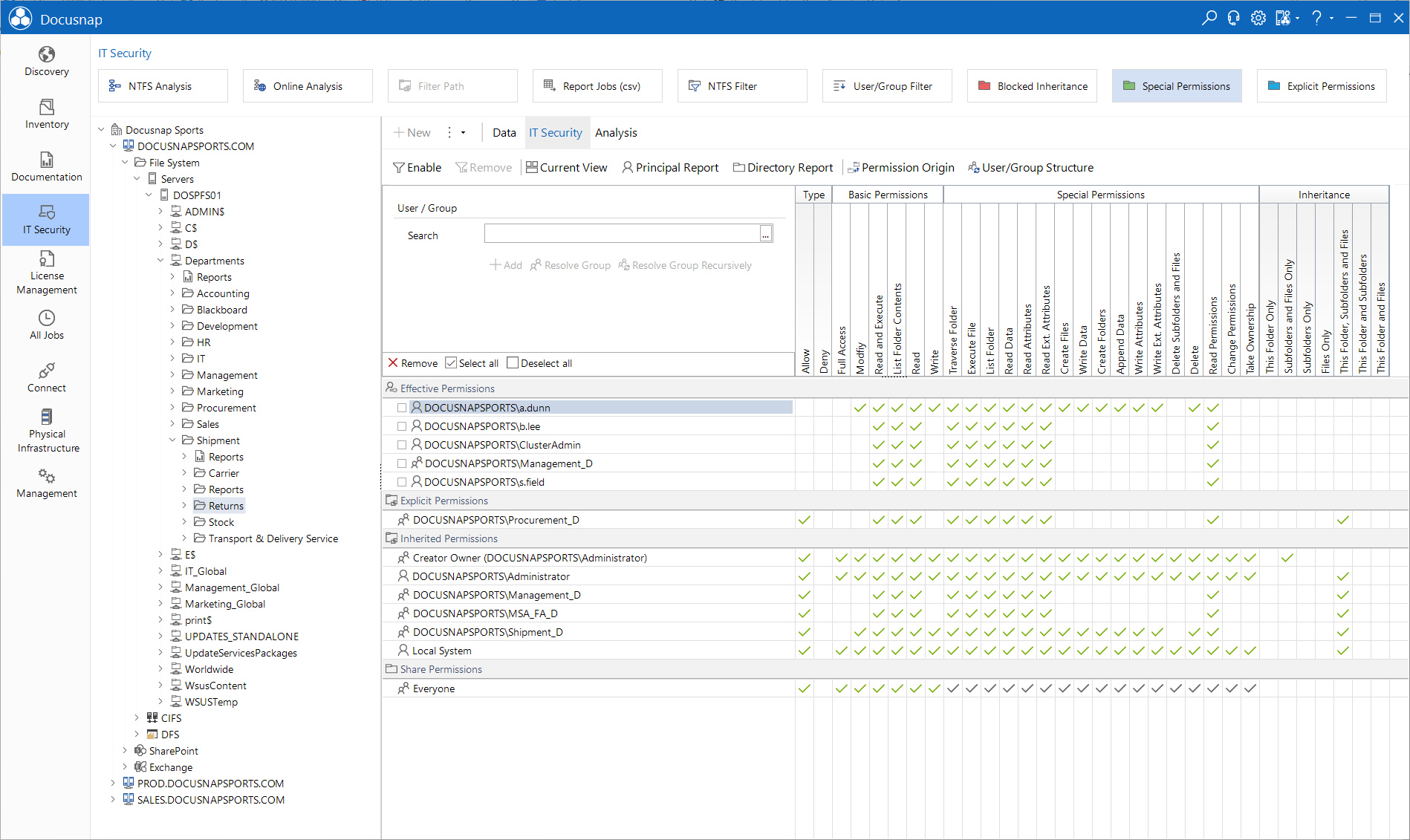This screenshot has height=840, width=1410.
Task: Select the SharePoint node in tree
Action: [166, 751]
